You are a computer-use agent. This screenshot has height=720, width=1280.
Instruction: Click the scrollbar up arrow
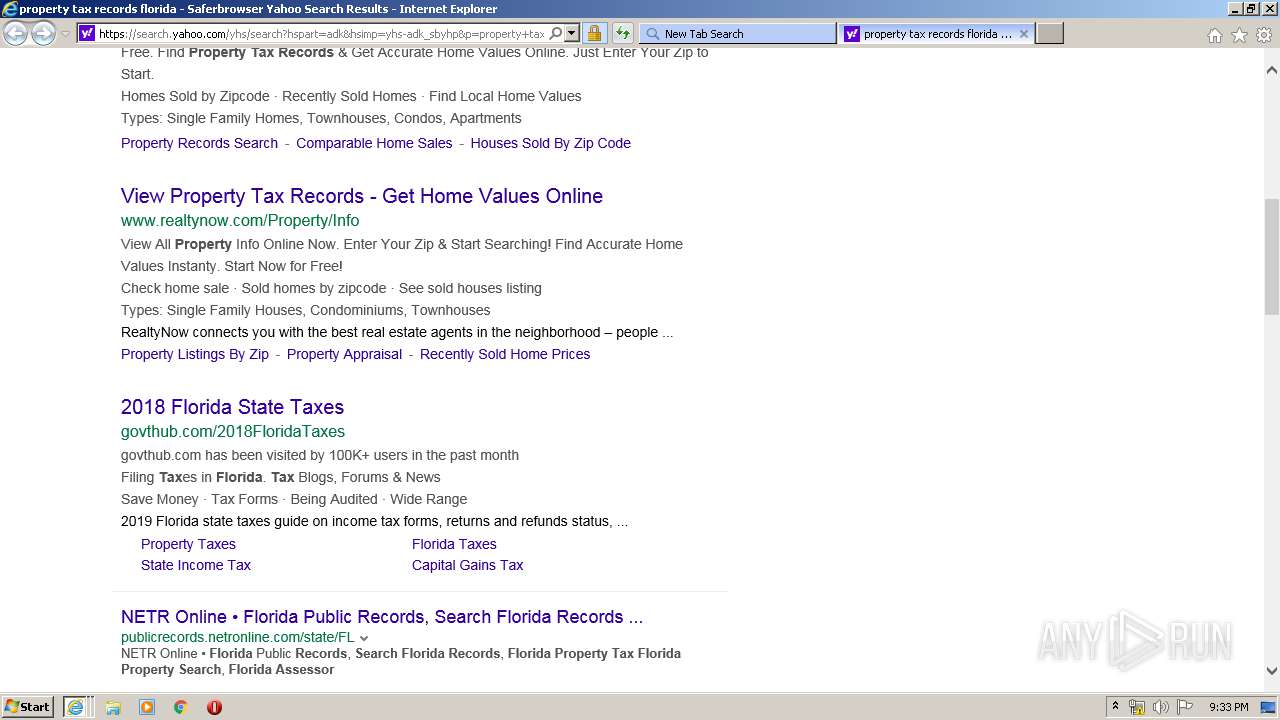tap(1271, 70)
